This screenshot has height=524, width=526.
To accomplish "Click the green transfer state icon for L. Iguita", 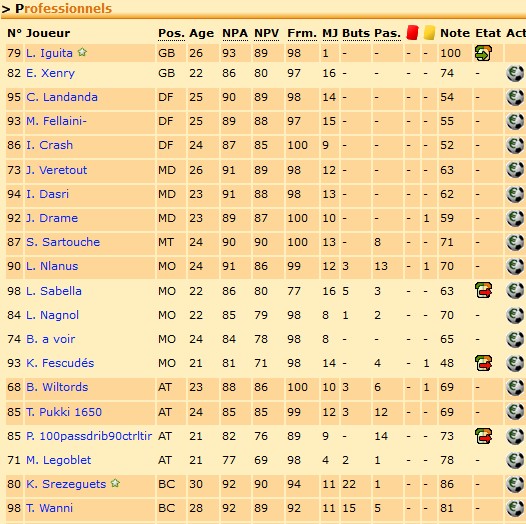I will [x=483, y=53].
